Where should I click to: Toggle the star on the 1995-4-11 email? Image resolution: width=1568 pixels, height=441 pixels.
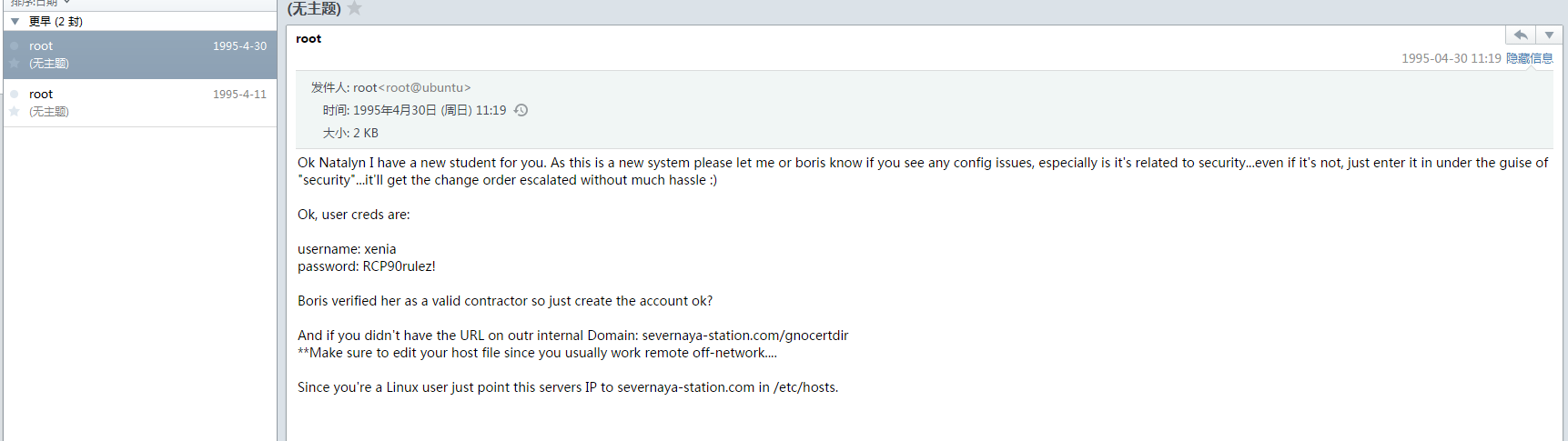15,112
